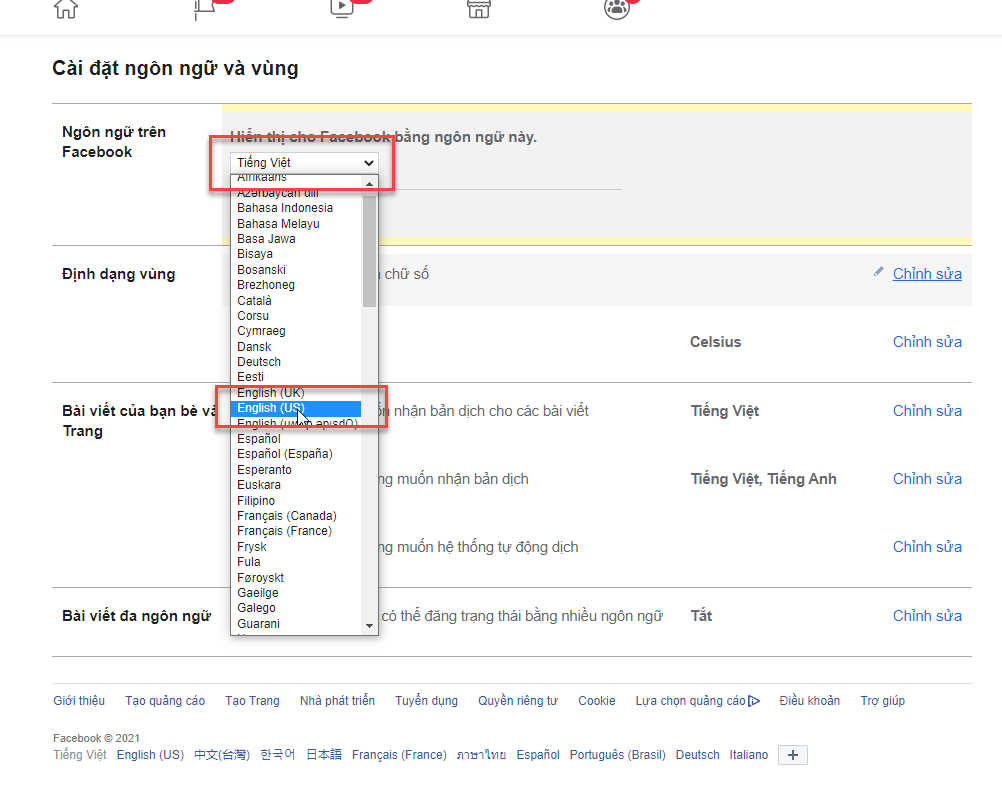
Task: Select Dansk language option
Action: point(254,346)
